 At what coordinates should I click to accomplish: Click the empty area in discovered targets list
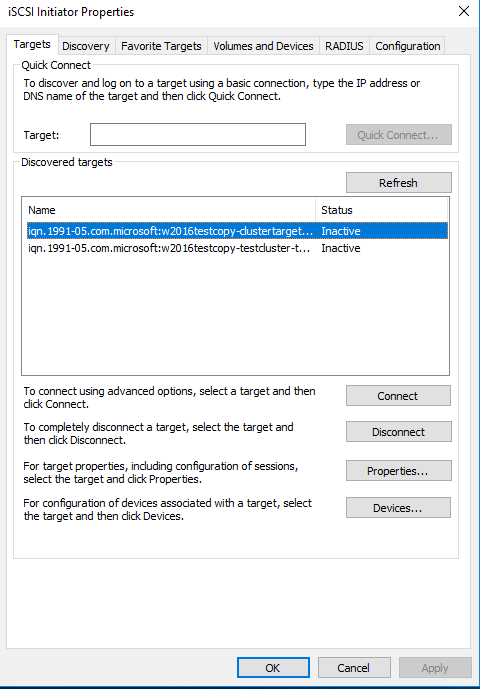235,316
